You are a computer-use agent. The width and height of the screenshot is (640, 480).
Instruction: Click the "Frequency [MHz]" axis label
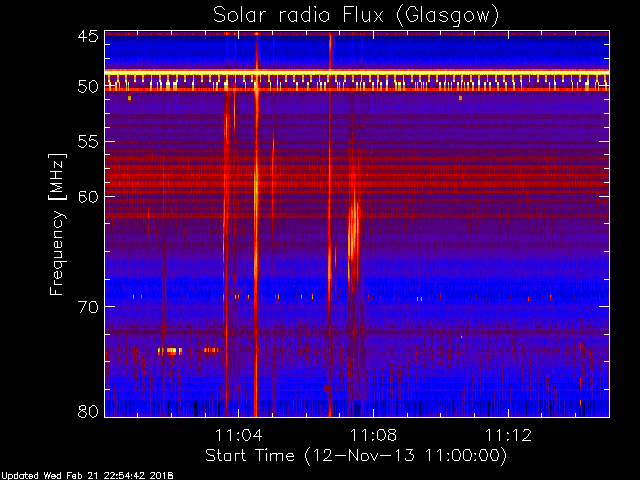coord(57,224)
